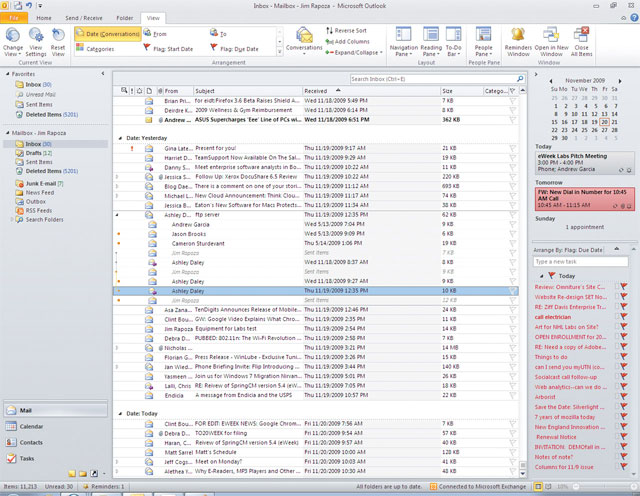Sort by the Subject column header

(247, 91)
